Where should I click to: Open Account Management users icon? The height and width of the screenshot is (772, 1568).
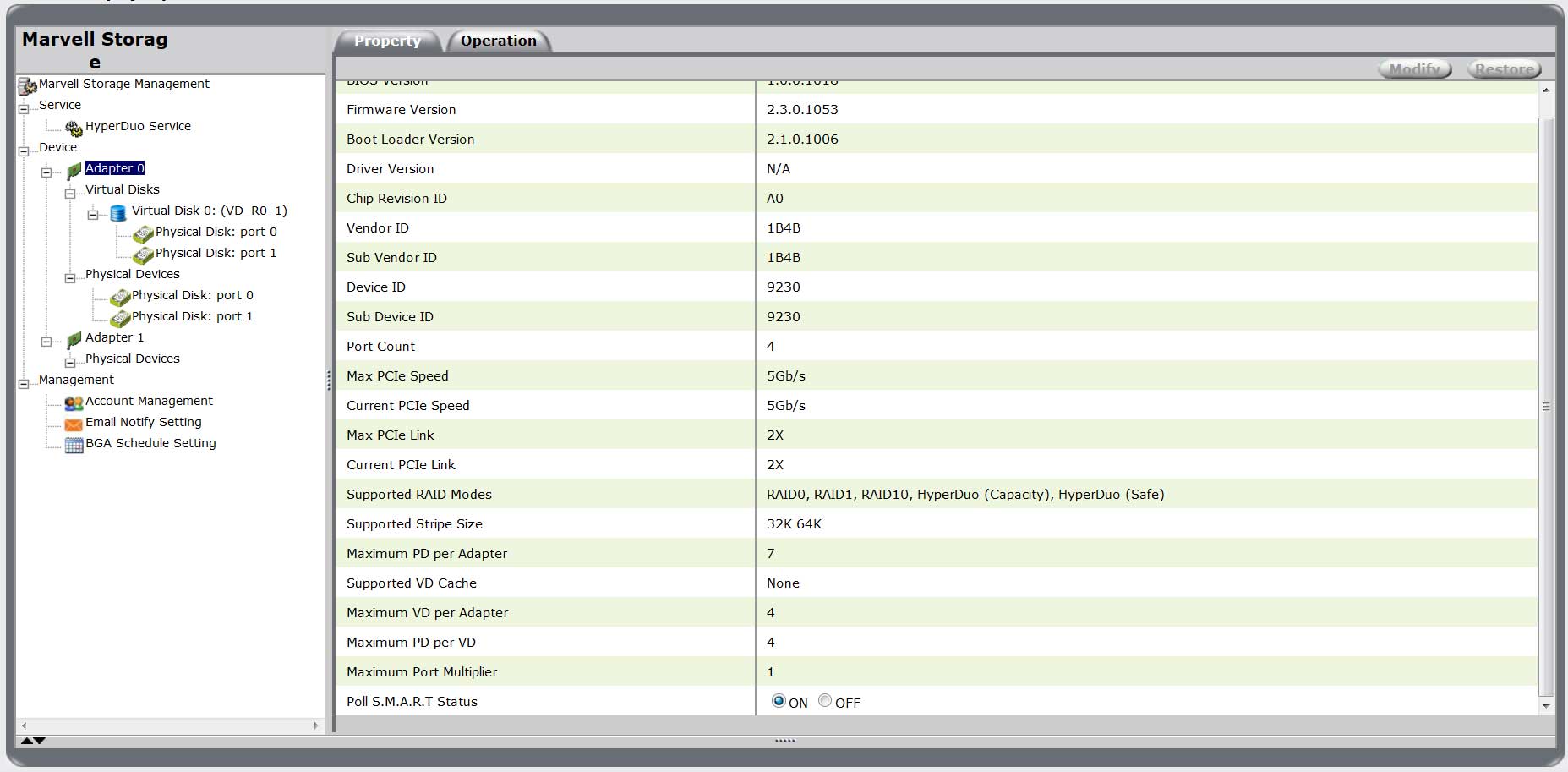pyautogui.click(x=74, y=403)
